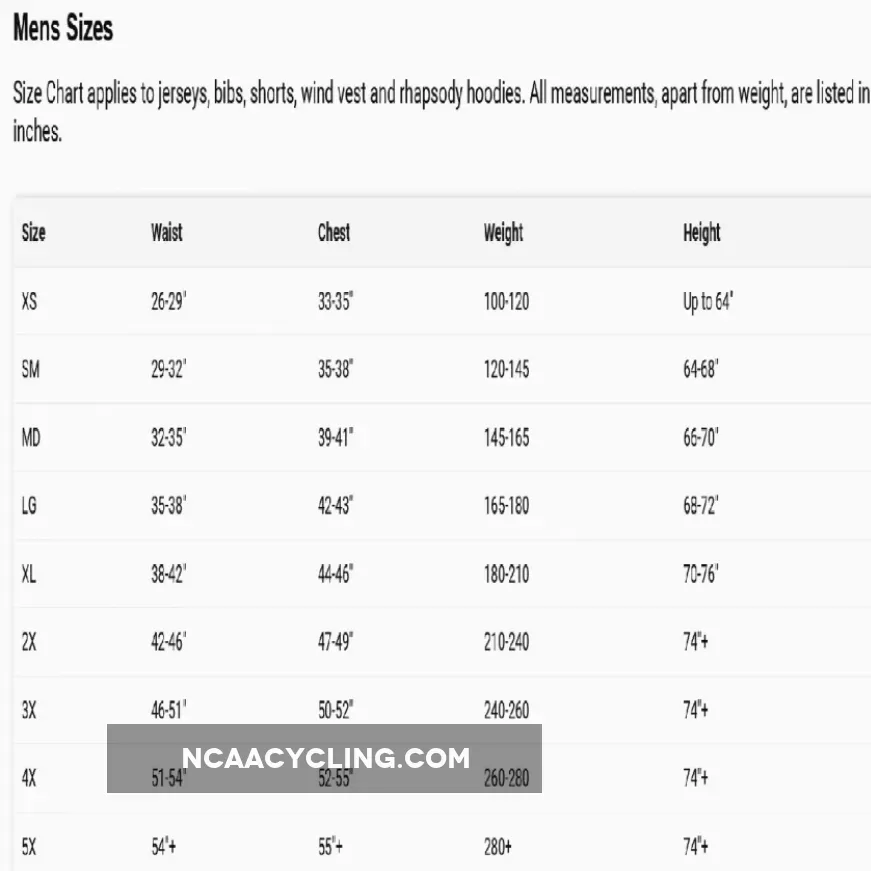The image size is (871, 871).
Task: Click the XS waist value 26-29"
Action: pyautogui.click(x=168, y=301)
